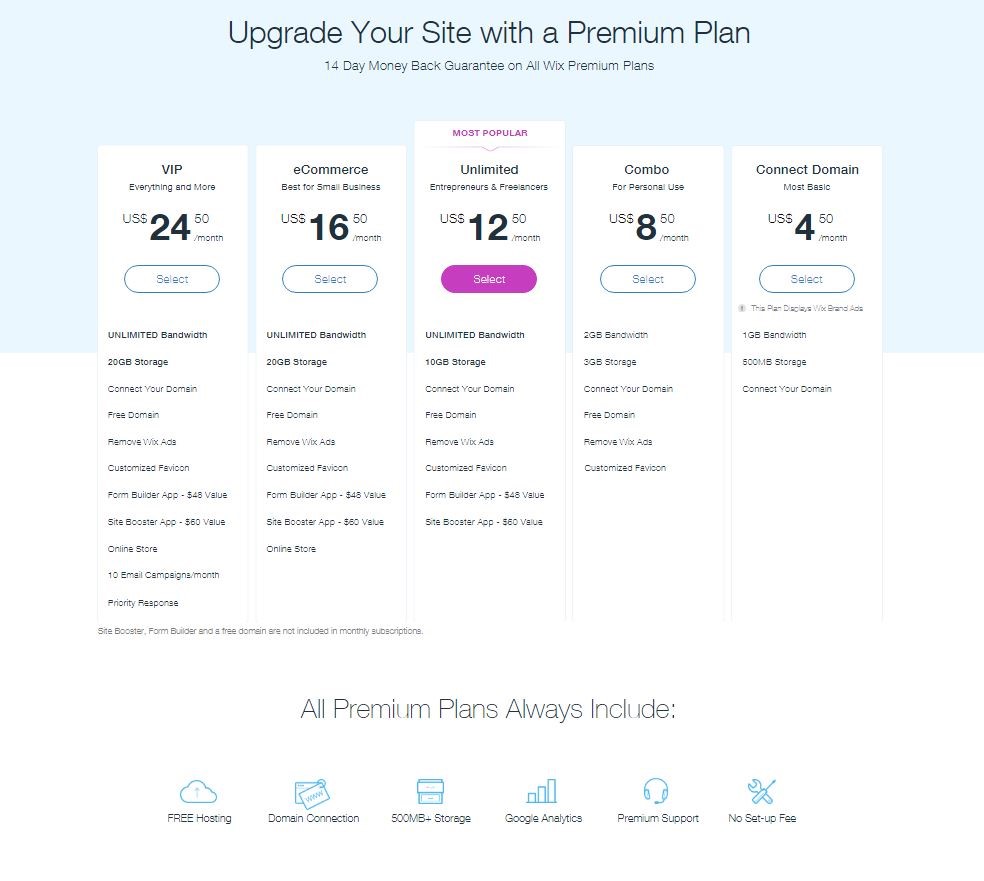Click the FREE Hosting cloud icon
Viewport: 984px width, 881px height.
coord(198,793)
